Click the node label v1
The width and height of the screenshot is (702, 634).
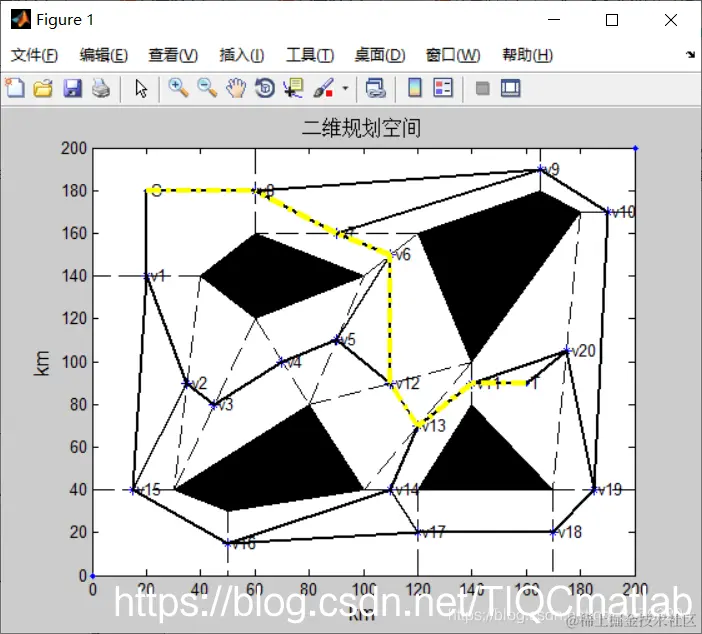(x=158, y=276)
